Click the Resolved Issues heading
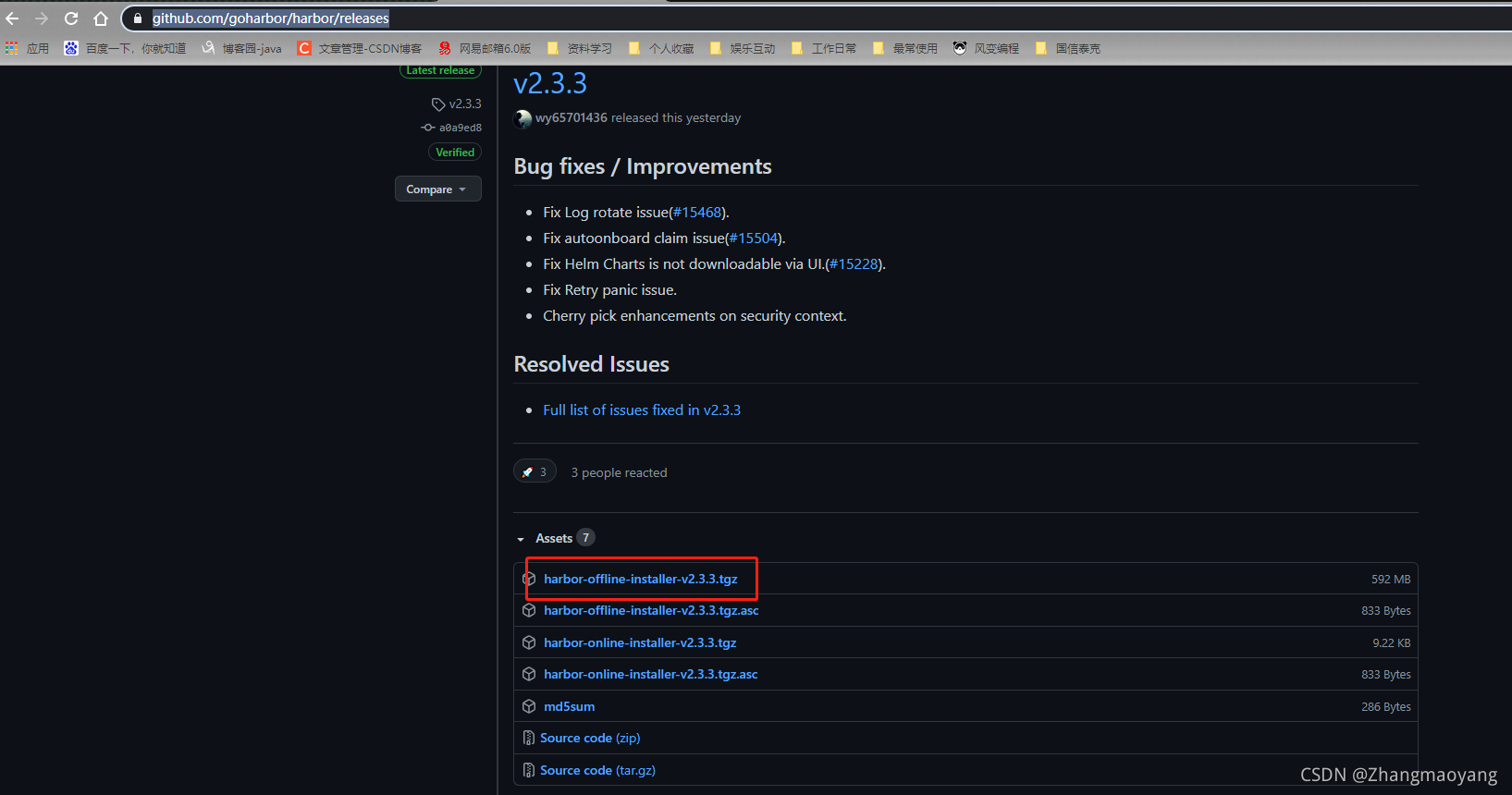 pyautogui.click(x=592, y=364)
